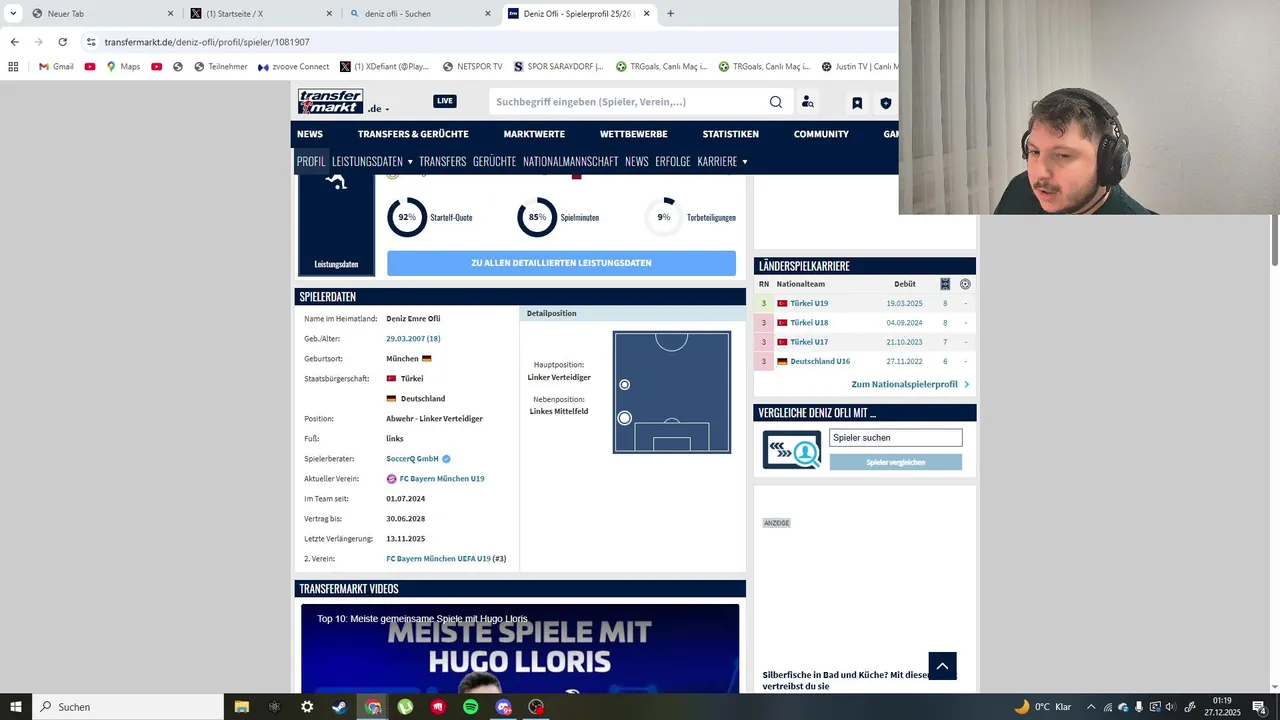Open the COMMUNITY menu

(821, 134)
